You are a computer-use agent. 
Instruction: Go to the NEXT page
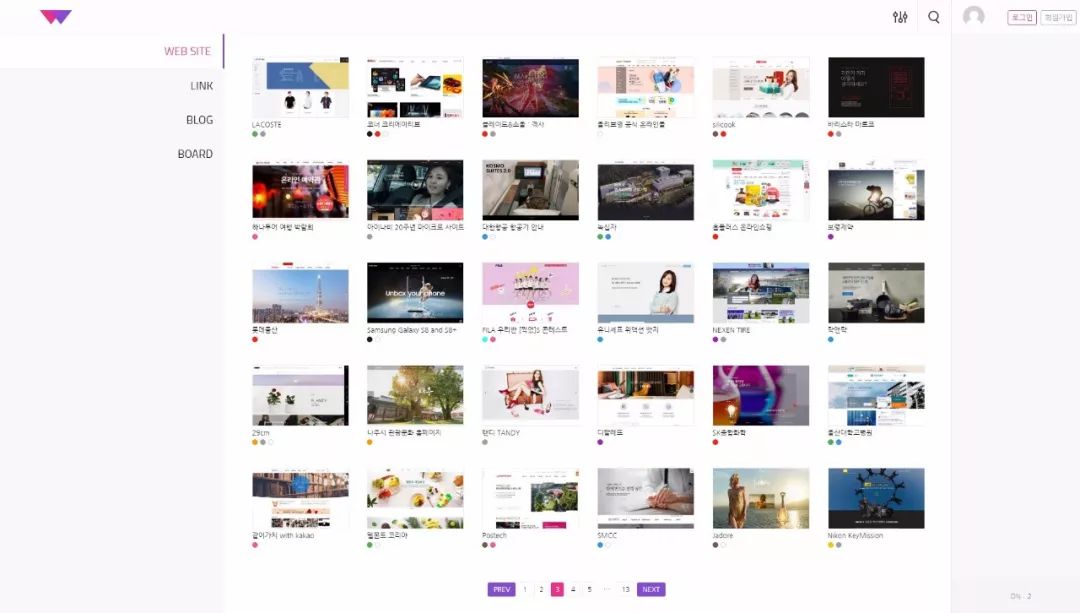651,590
